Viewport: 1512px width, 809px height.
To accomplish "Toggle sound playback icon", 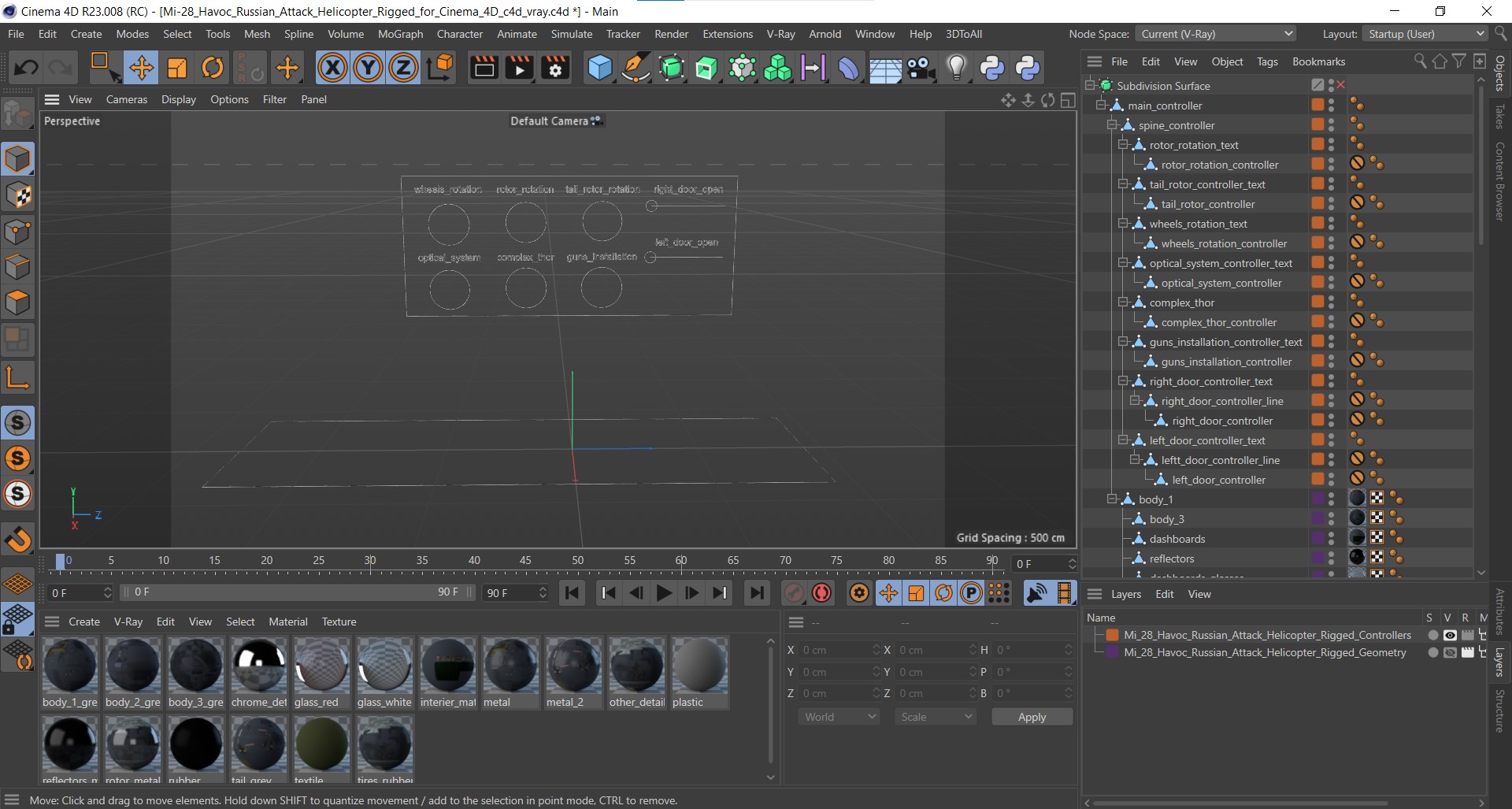I will 1036,592.
